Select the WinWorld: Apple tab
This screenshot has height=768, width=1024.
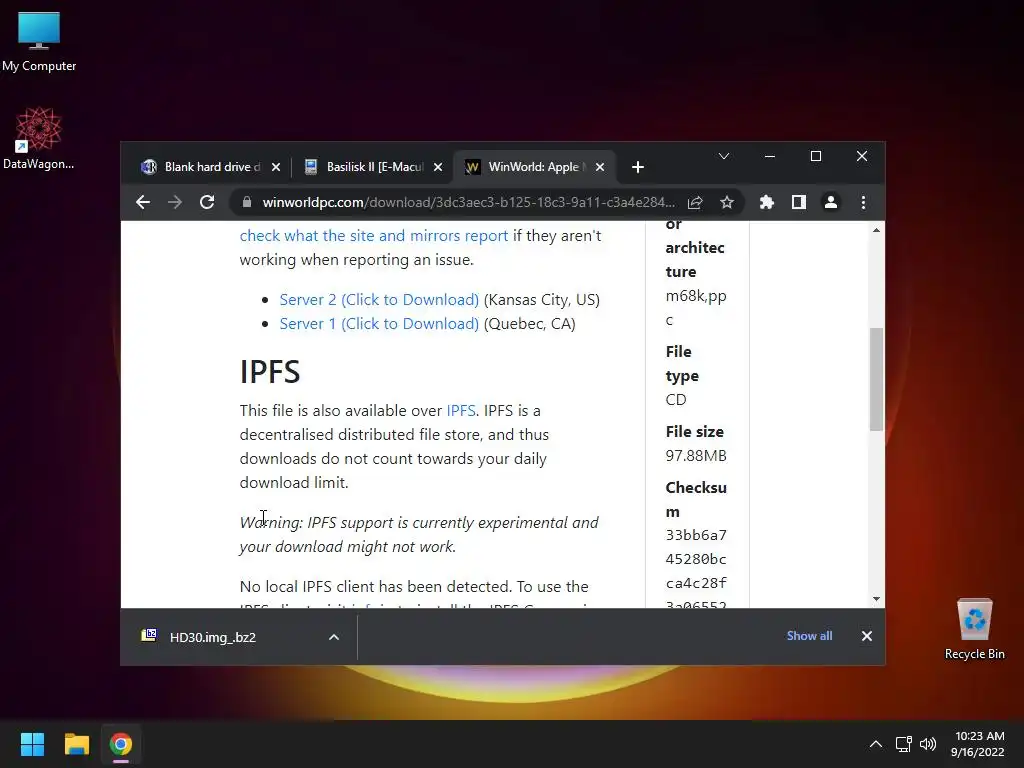point(534,167)
